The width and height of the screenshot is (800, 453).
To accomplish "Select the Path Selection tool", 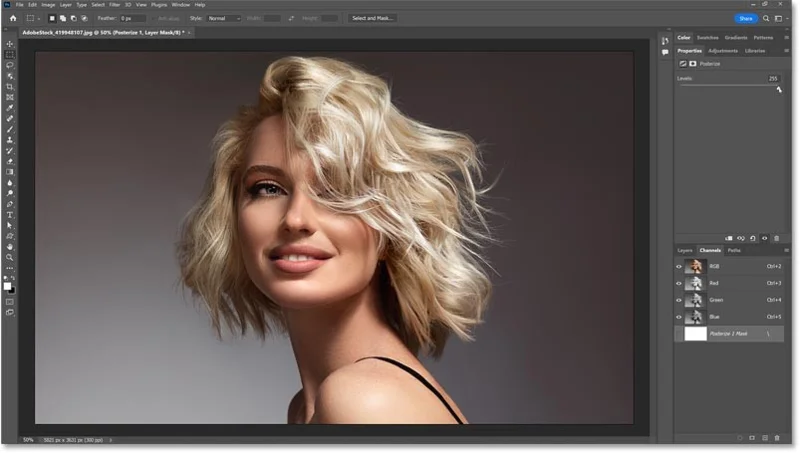I will [10, 226].
